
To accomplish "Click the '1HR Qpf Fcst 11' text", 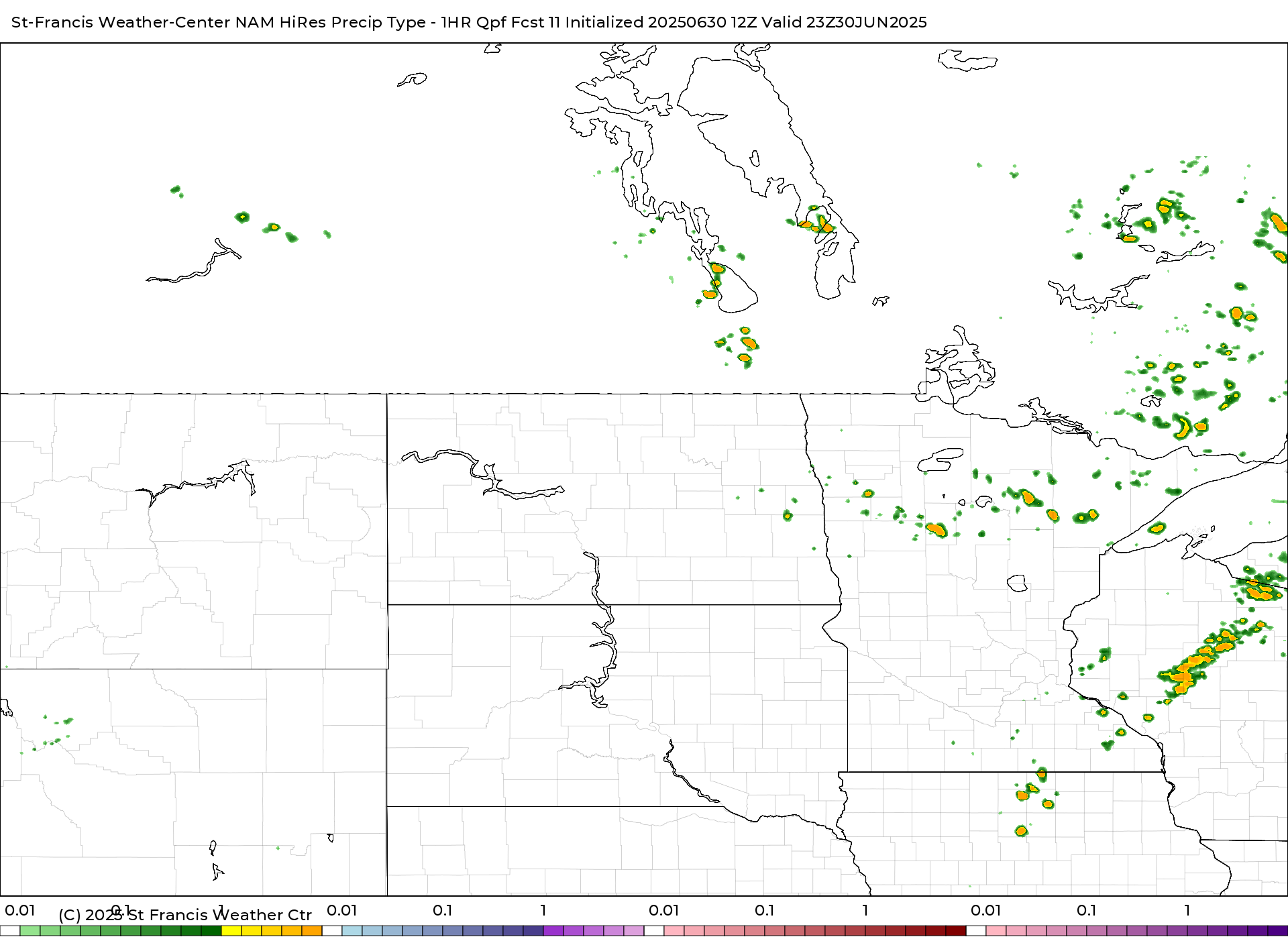I will coord(500,22).
